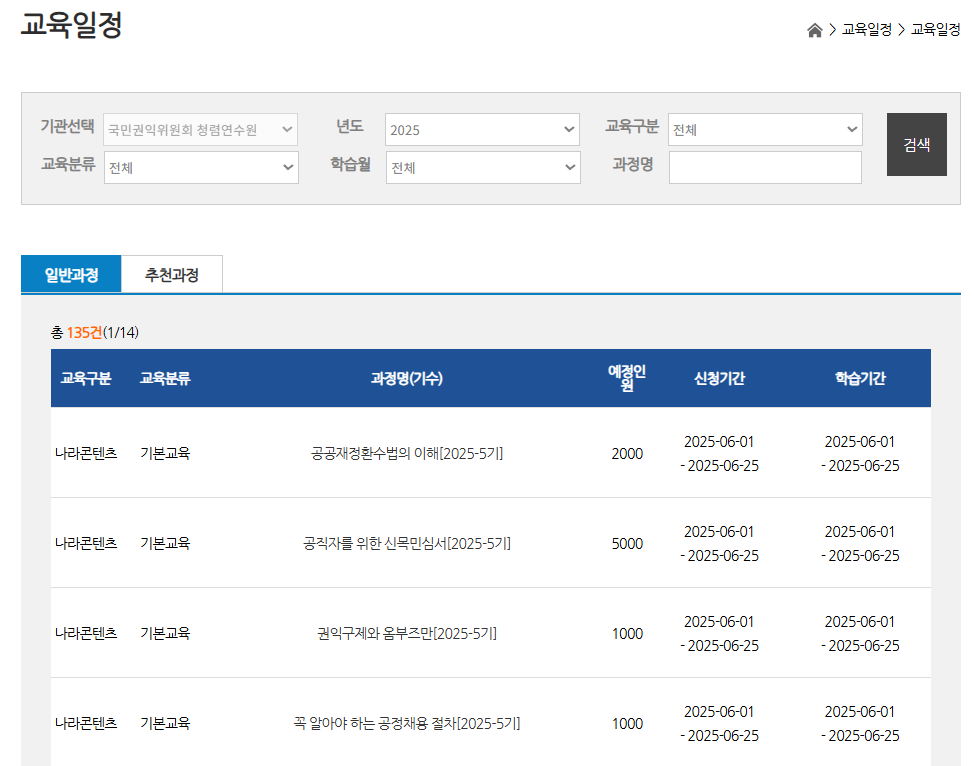Screen dimensions: 974x766
Task: Click the home icon in the breadcrumb
Action: [813, 30]
